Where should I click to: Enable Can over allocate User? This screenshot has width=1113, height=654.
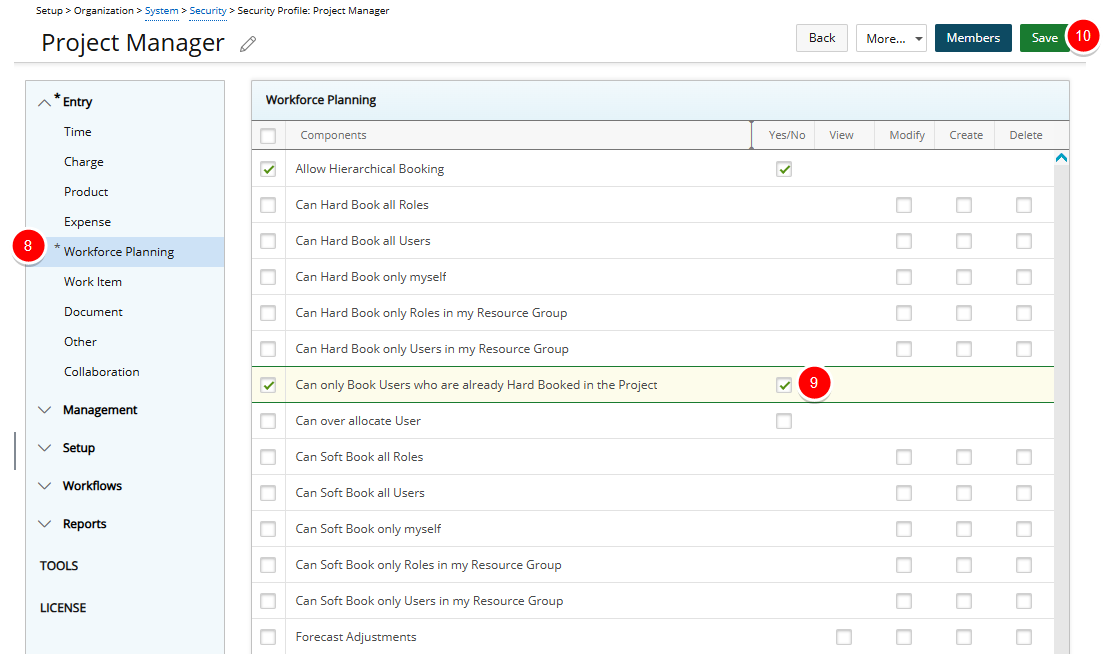(783, 421)
